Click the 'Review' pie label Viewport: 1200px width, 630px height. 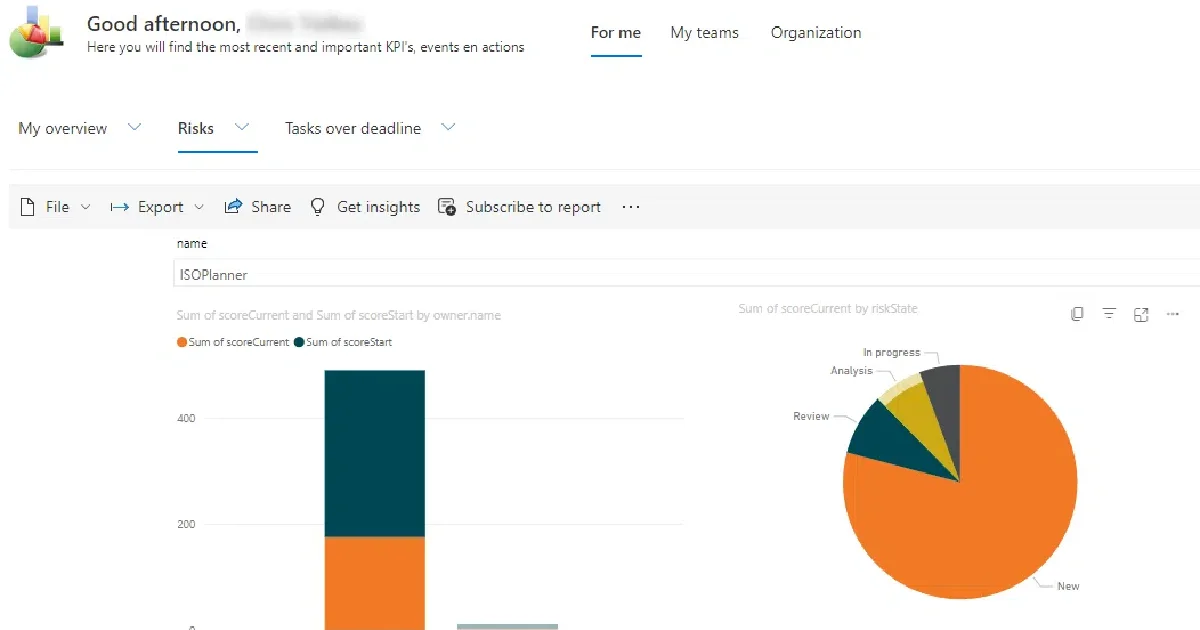click(x=811, y=416)
